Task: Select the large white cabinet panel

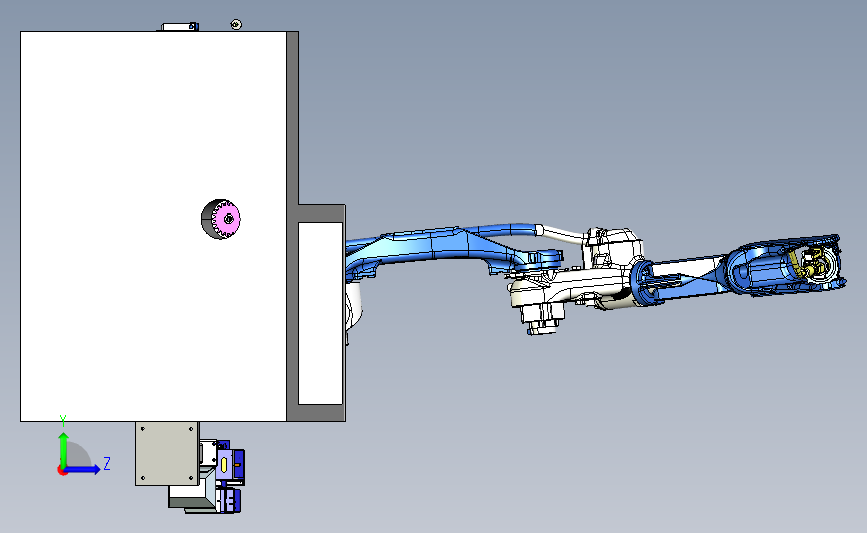Action: pos(153,226)
